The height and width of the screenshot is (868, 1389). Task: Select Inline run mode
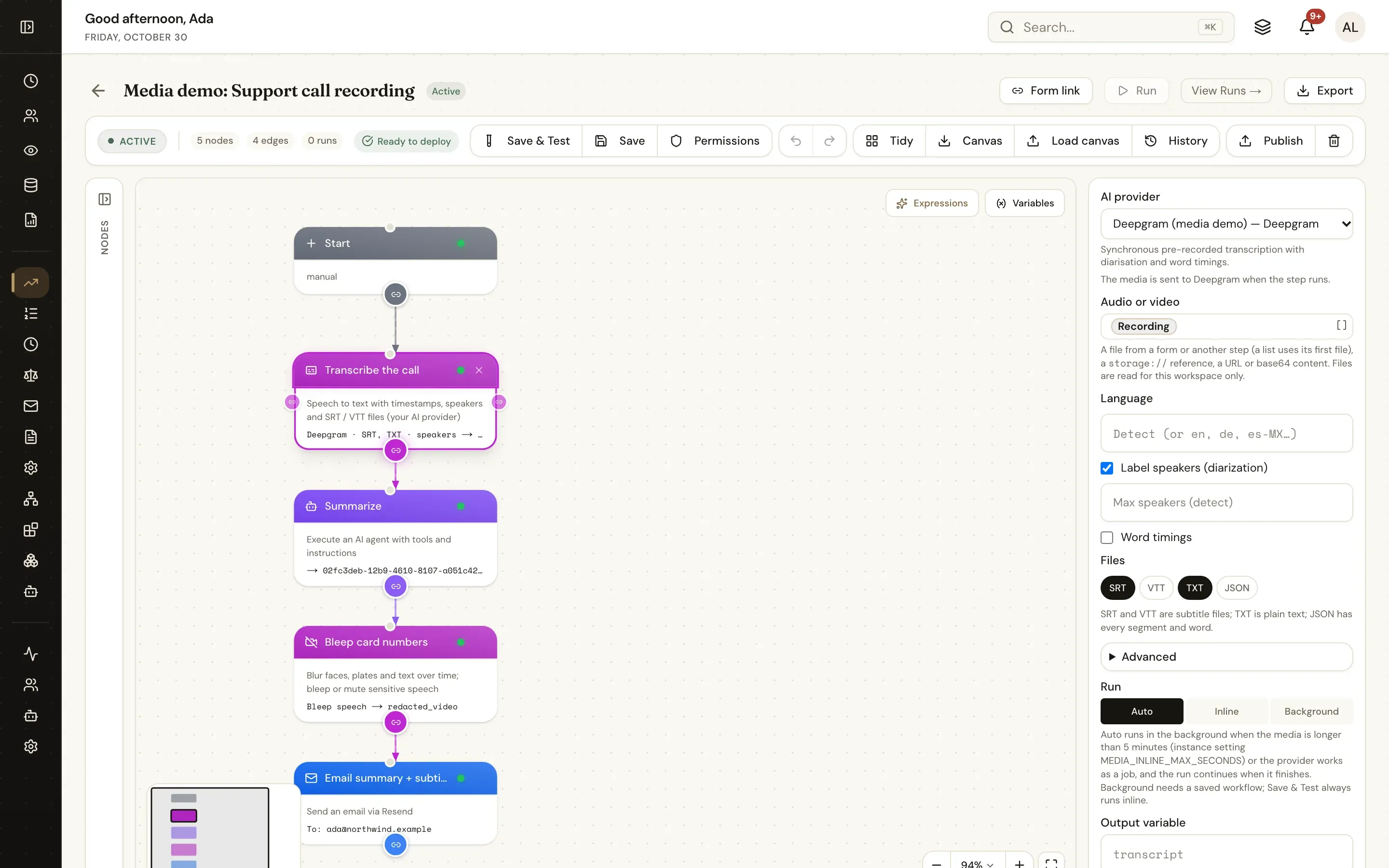1226,711
